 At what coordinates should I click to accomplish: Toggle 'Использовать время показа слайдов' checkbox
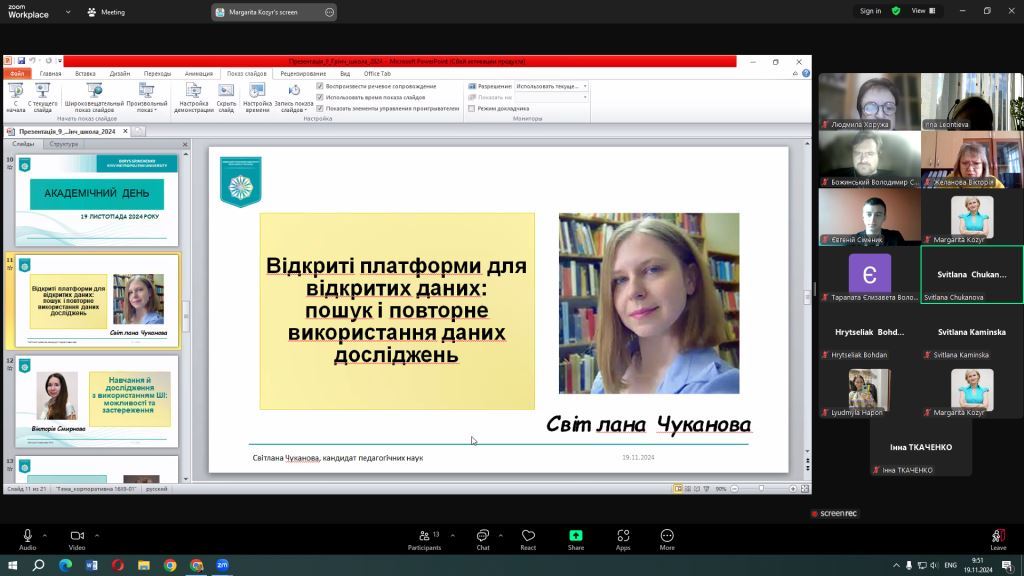[320, 97]
